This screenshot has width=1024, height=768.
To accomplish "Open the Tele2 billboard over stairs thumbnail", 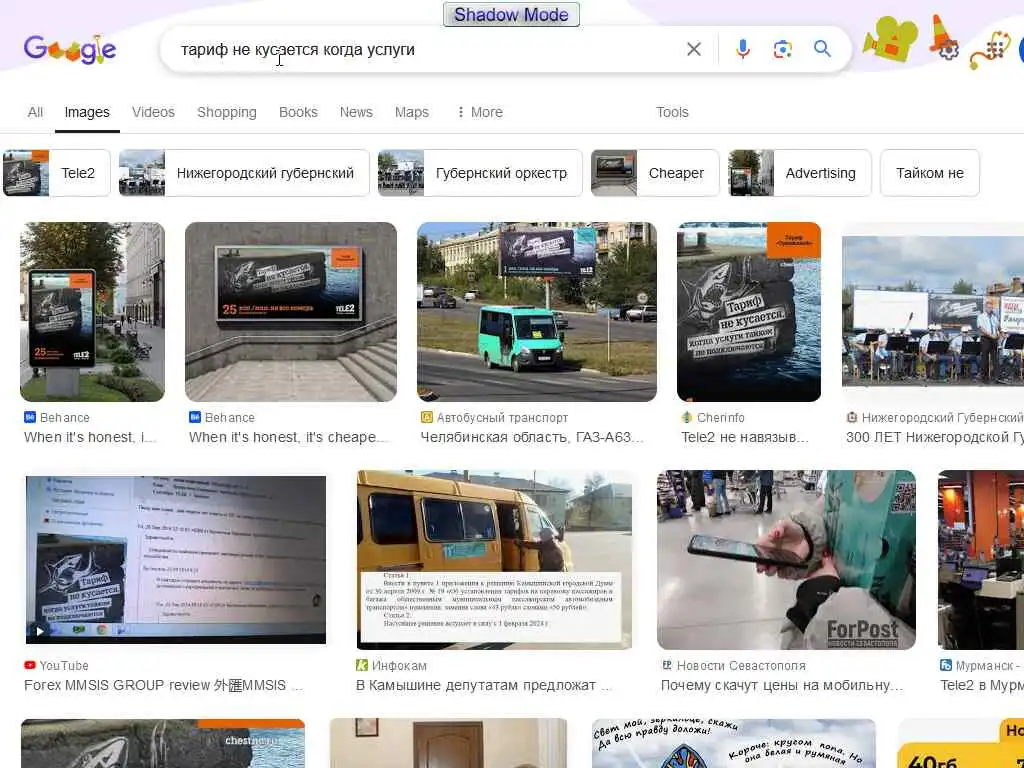I will click(x=291, y=312).
